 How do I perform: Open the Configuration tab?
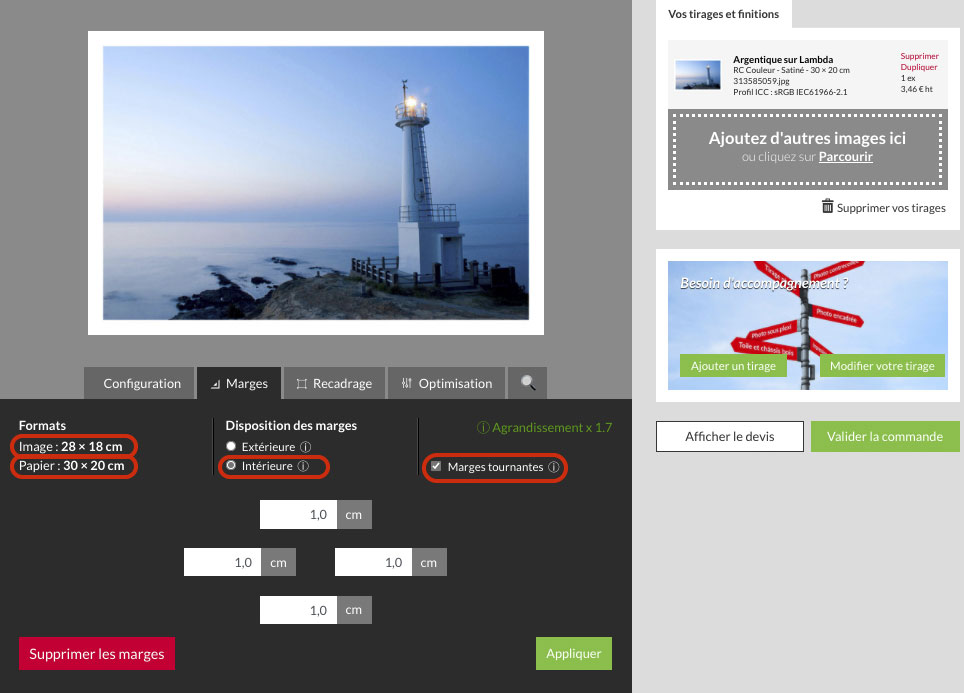(x=141, y=383)
